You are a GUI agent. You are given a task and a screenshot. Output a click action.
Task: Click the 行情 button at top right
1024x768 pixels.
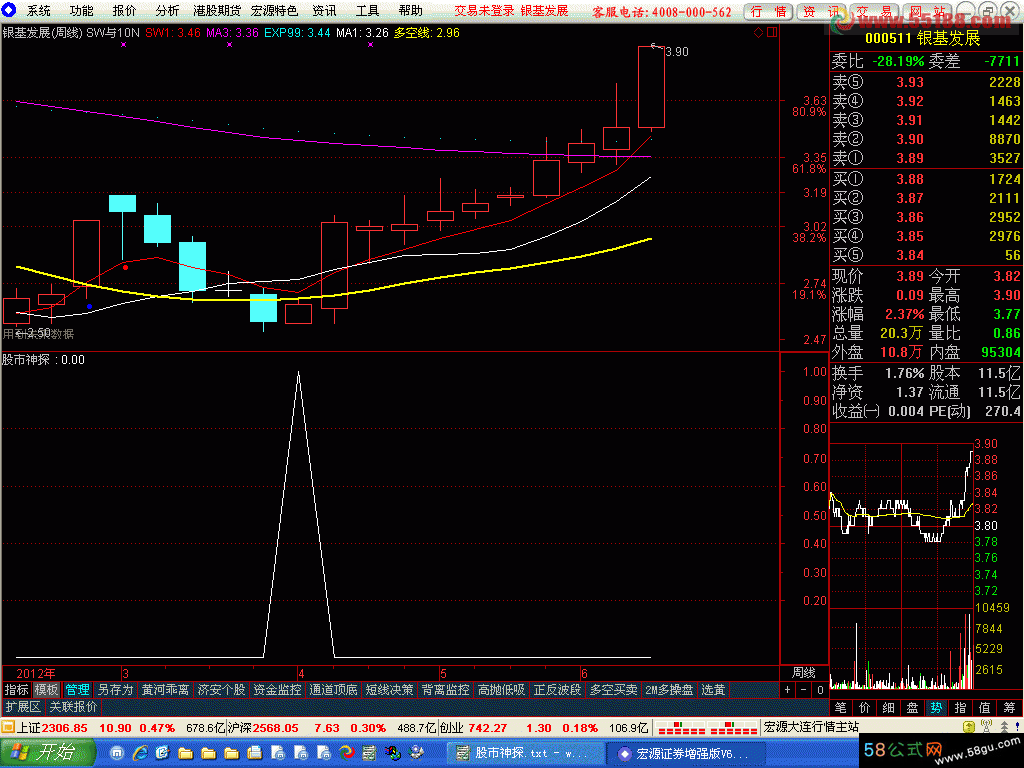click(768, 11)
